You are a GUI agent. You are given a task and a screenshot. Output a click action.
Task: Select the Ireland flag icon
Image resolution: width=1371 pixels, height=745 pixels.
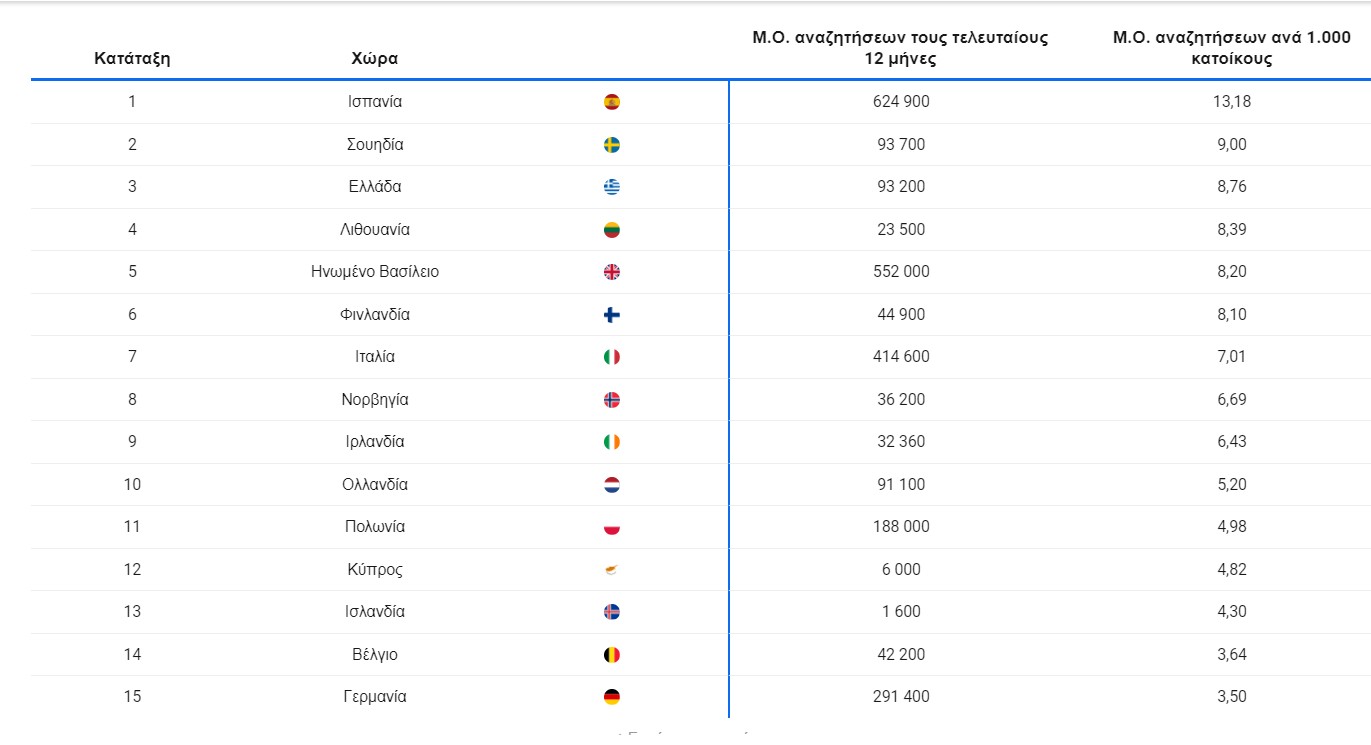click(x=612, y=442)
